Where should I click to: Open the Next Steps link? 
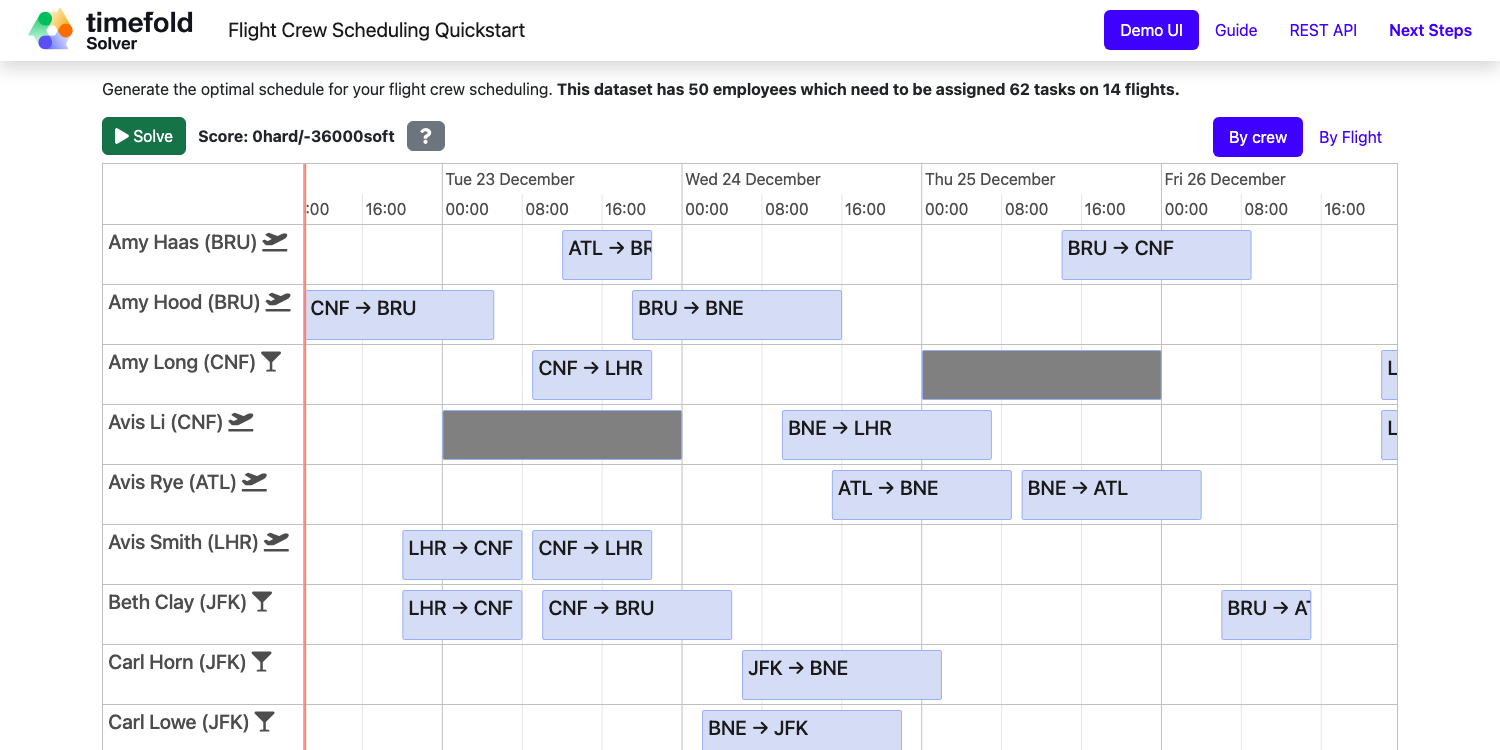pos(1430,30)
